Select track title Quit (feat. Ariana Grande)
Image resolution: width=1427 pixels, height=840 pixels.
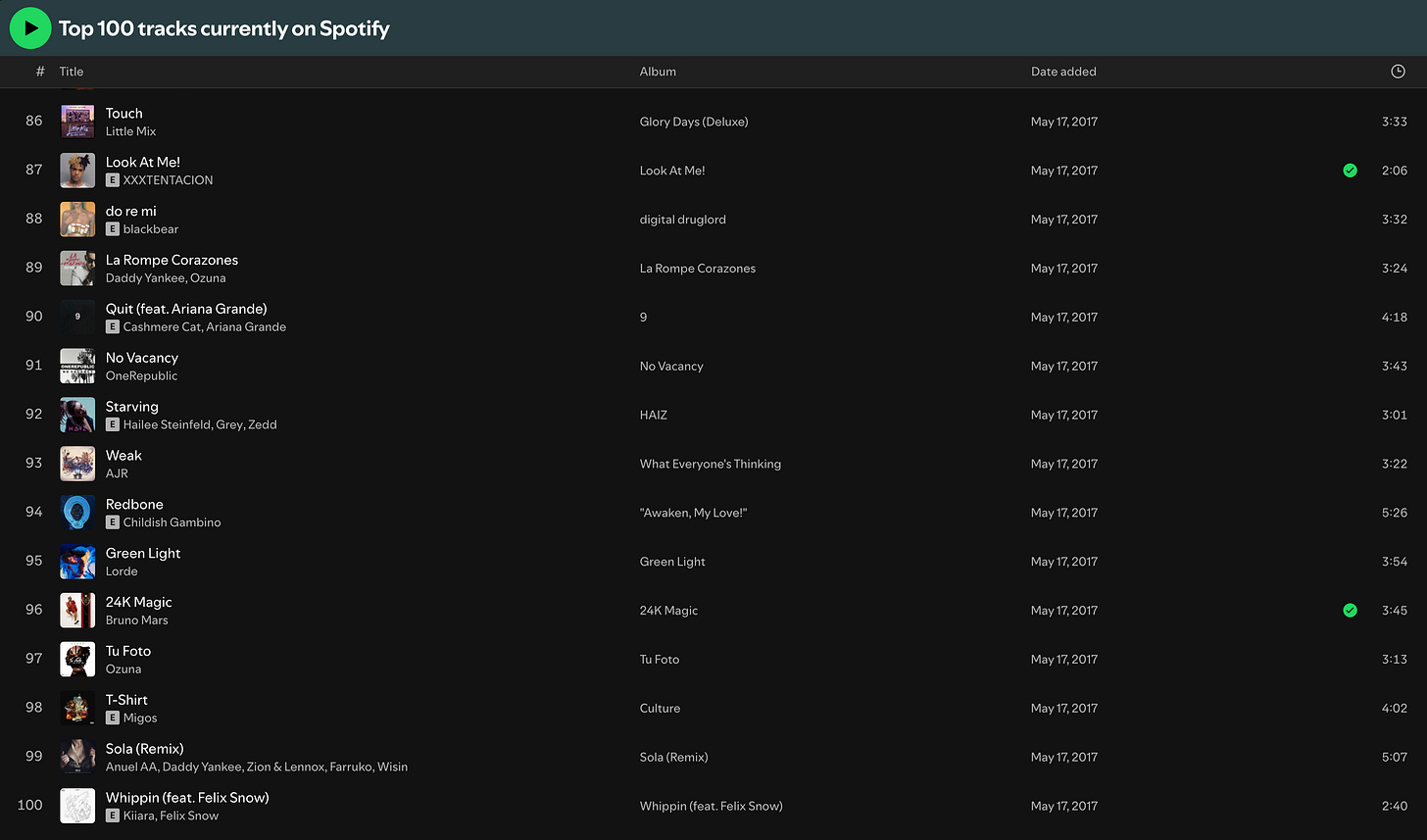click(186, 309)
